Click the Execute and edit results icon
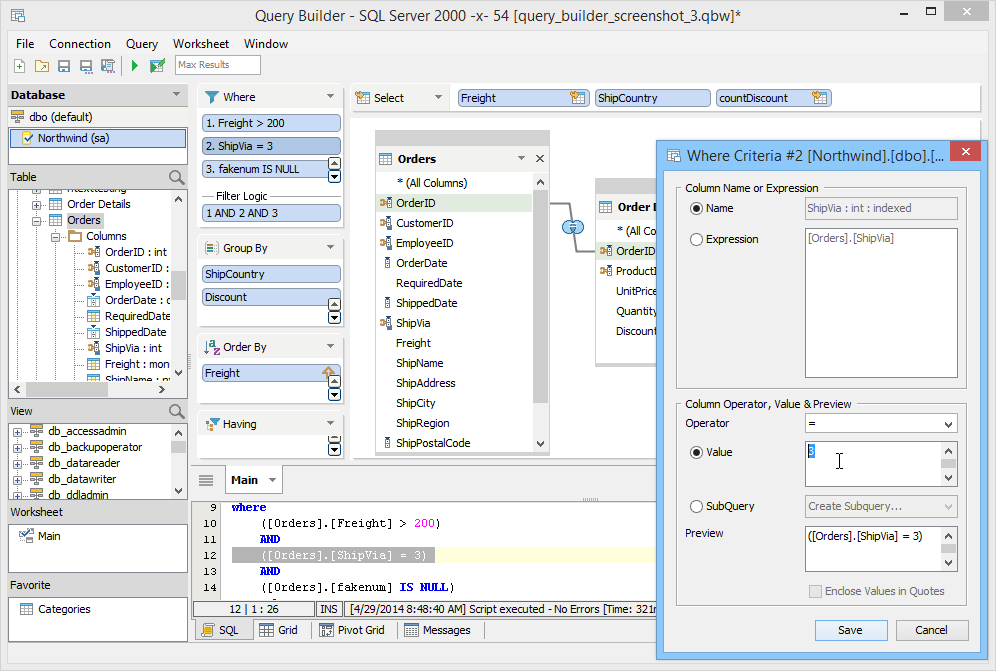996x671 pixels. tap(157, 65)
